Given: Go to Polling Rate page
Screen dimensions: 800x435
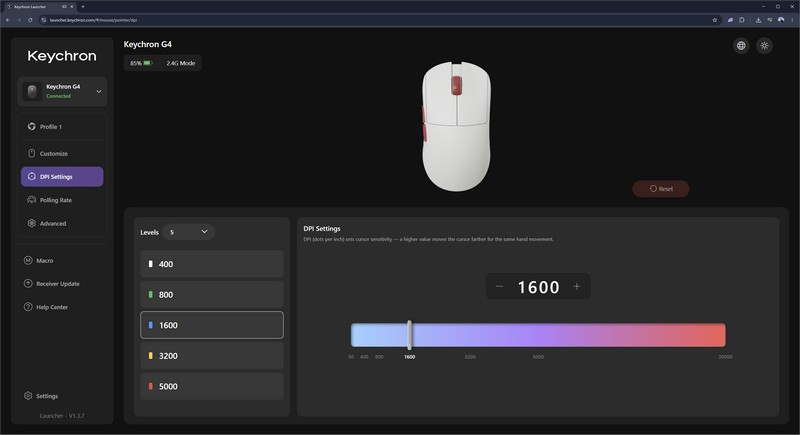Looking at the screenshot, I should pyautogui.click(x=62, y=200).
